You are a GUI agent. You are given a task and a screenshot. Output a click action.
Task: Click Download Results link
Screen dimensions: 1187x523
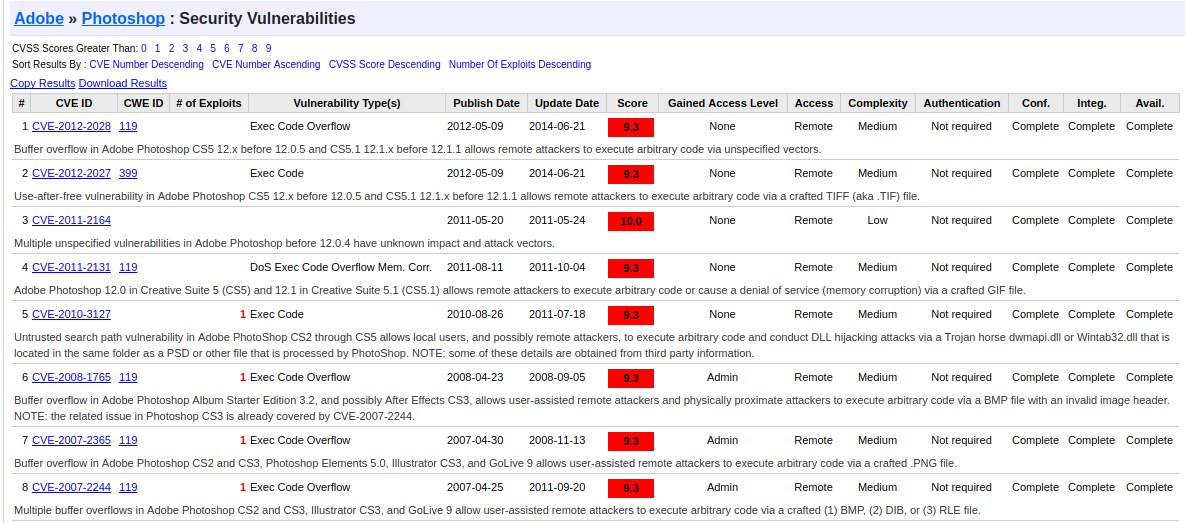[123, 83]
